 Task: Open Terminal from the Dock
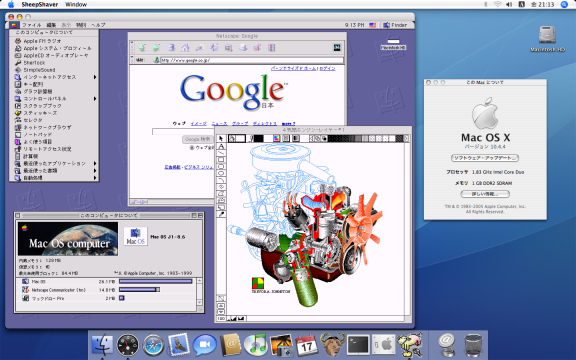point(358,345)
